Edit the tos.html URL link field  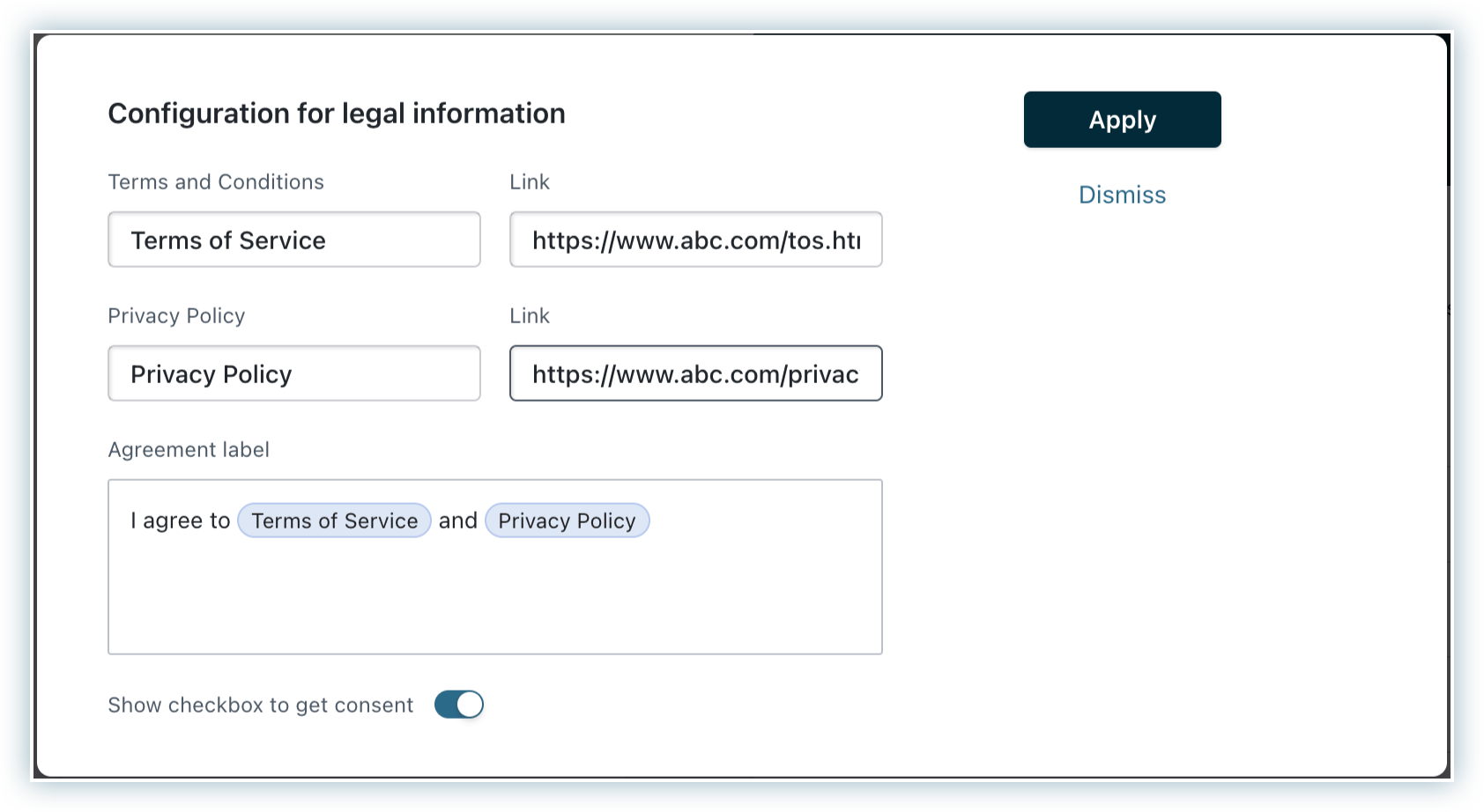695,240
